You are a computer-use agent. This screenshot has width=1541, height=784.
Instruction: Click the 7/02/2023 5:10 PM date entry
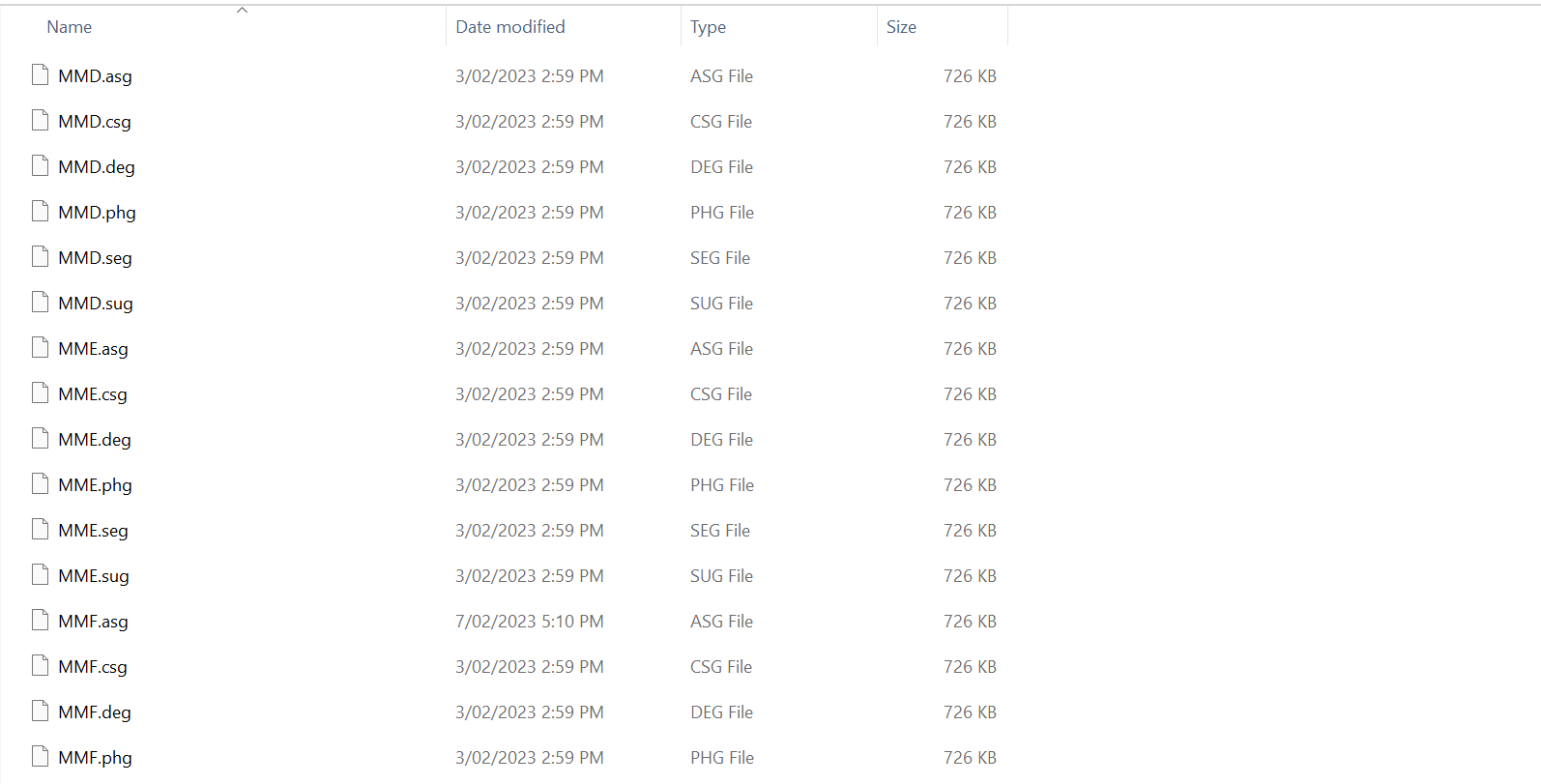tap(530, 622)
